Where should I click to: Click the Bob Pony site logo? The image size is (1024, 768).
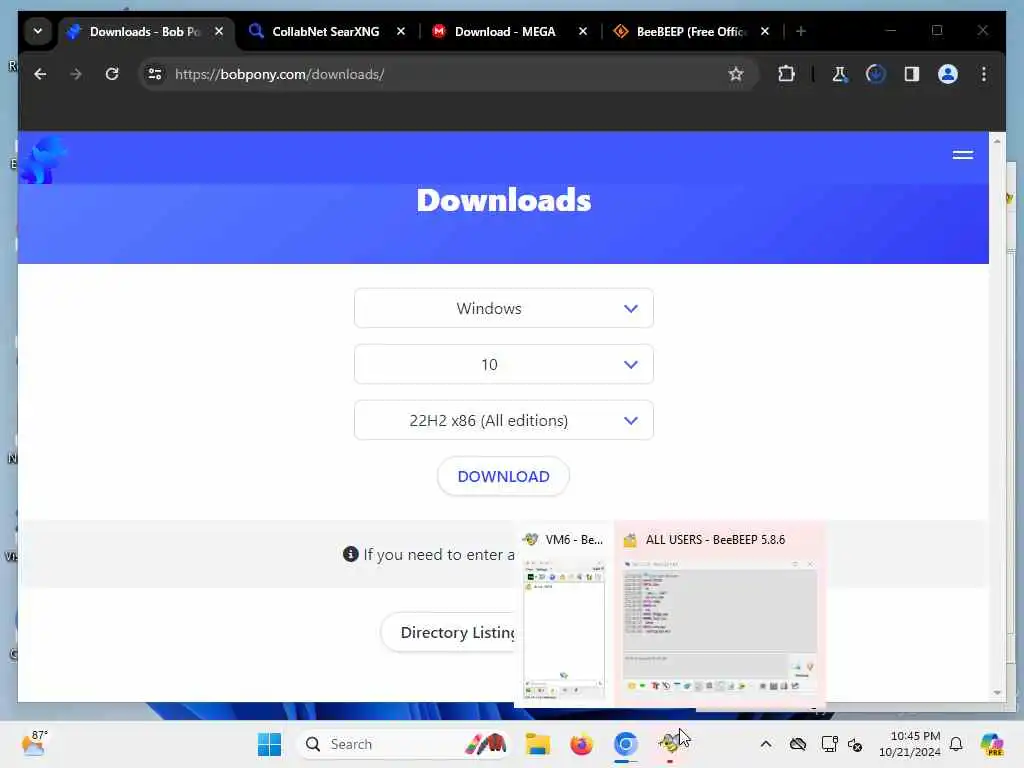tap(42, 160)
